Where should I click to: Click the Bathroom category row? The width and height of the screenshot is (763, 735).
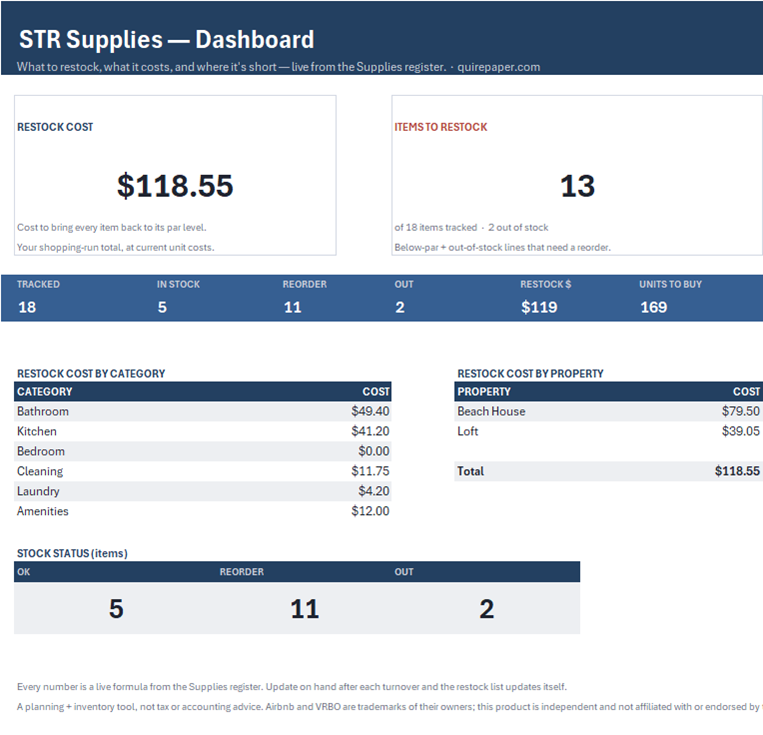tap(202, 411)
